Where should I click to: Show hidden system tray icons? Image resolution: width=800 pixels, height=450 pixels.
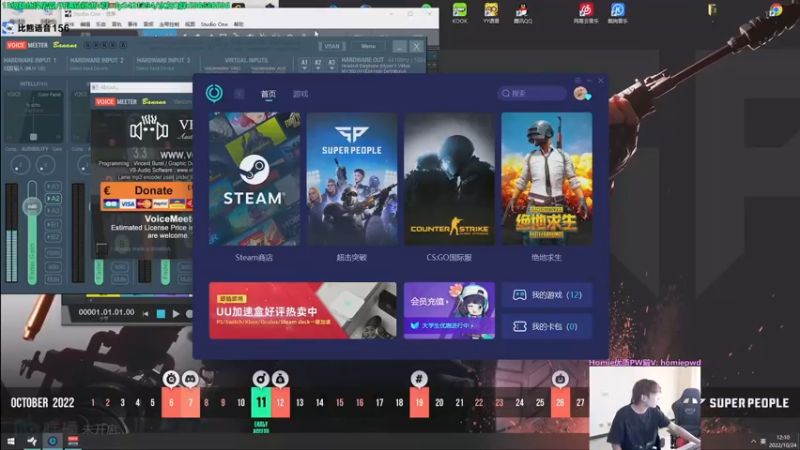point(754,441)
